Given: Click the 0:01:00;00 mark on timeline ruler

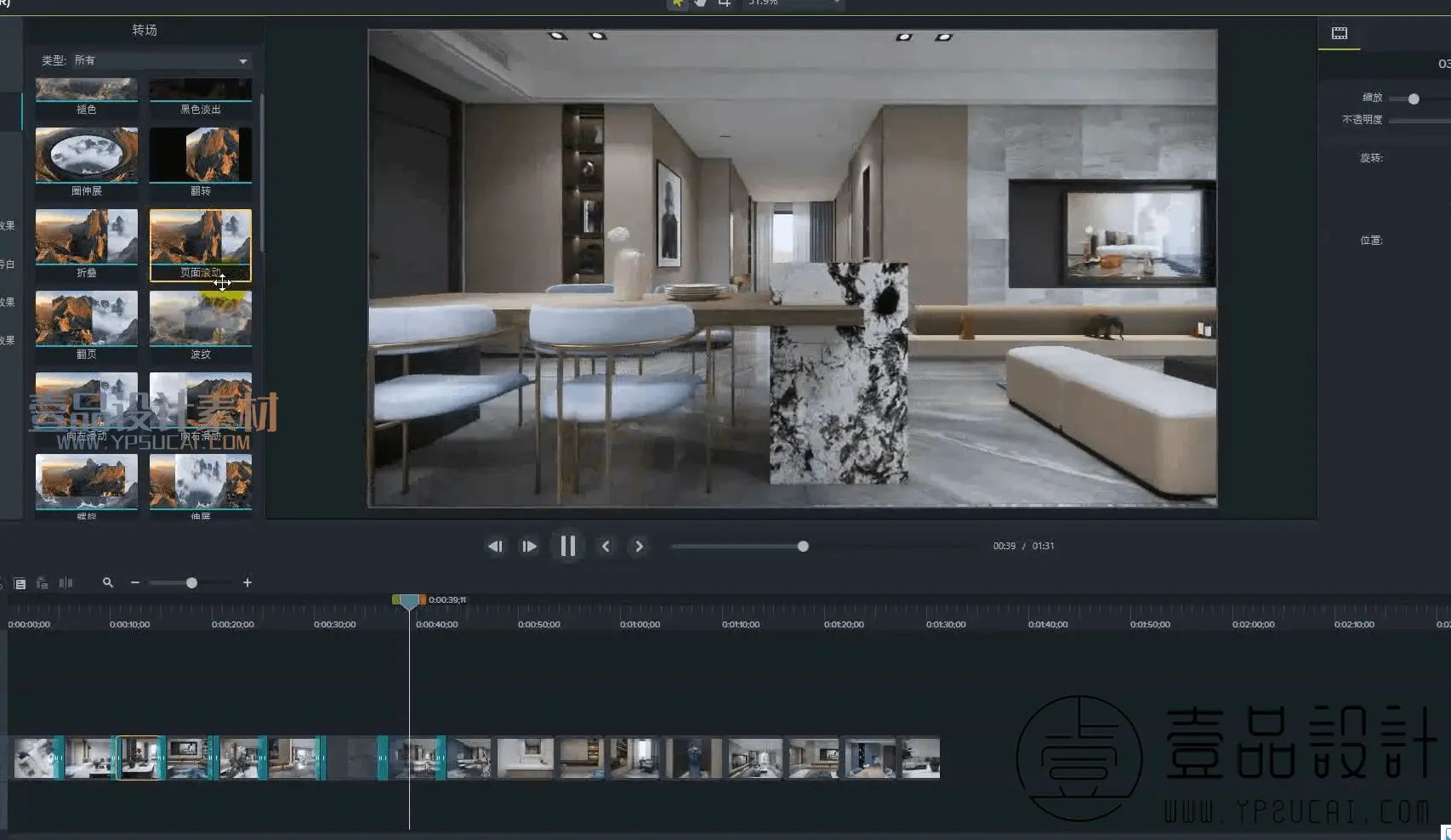Looking at the screenshot, I should point(640,624).
